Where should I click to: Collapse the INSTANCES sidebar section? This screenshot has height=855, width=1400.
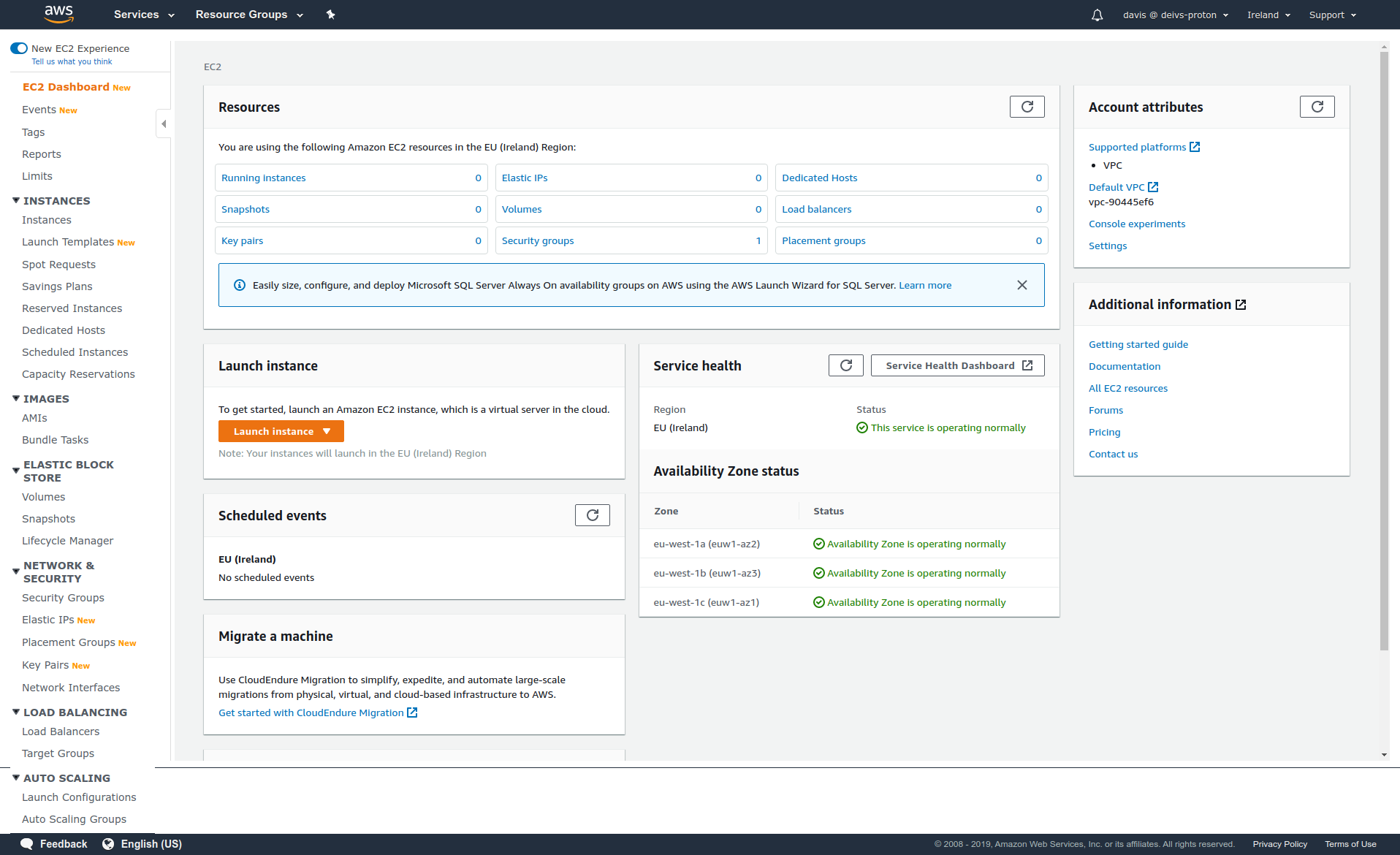click(x=16, y=200)
